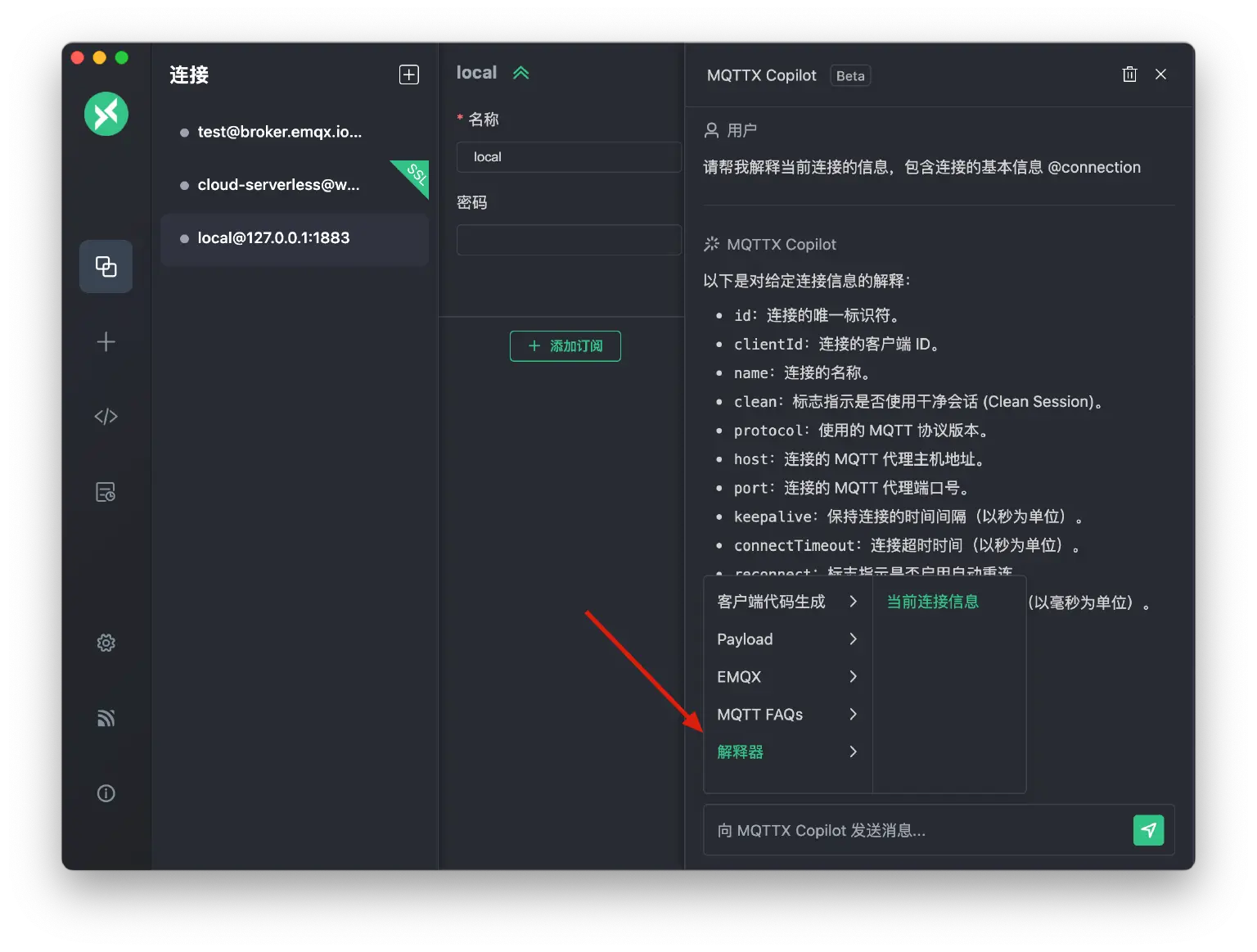Select the green connection status dot for local@127.0.0.1:1883
Image resolution: width=1257 pixels, height=952 pixels.
(183, 238)
